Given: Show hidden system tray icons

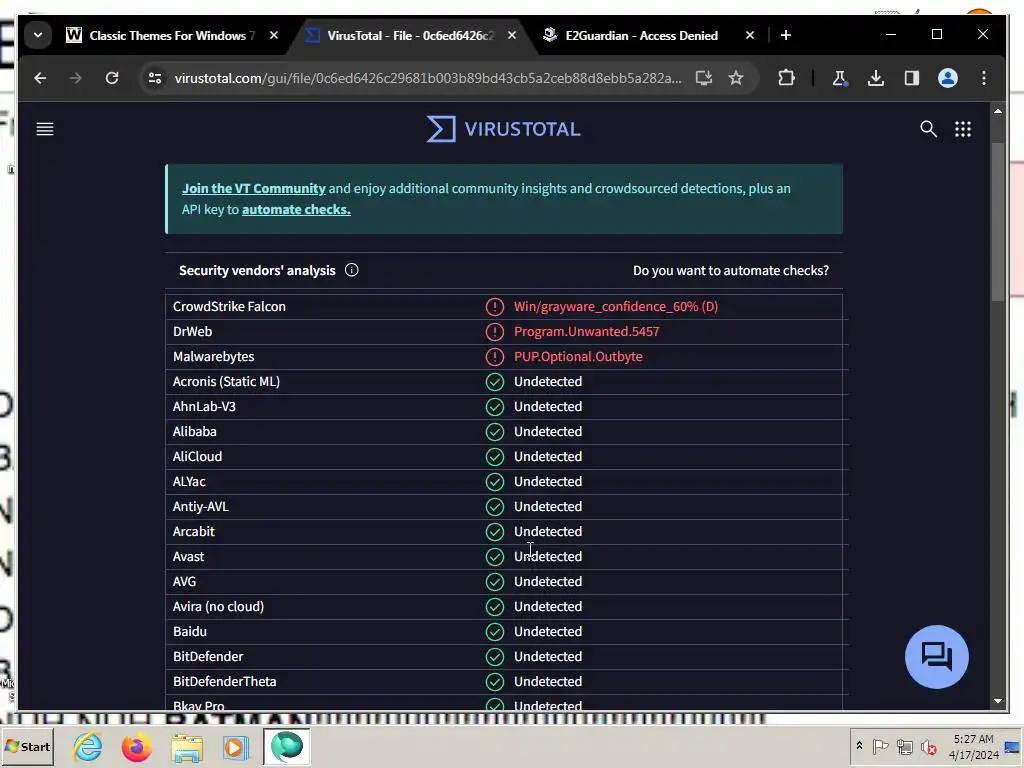Looking at the screenshot, I should (x=859, y=746).
